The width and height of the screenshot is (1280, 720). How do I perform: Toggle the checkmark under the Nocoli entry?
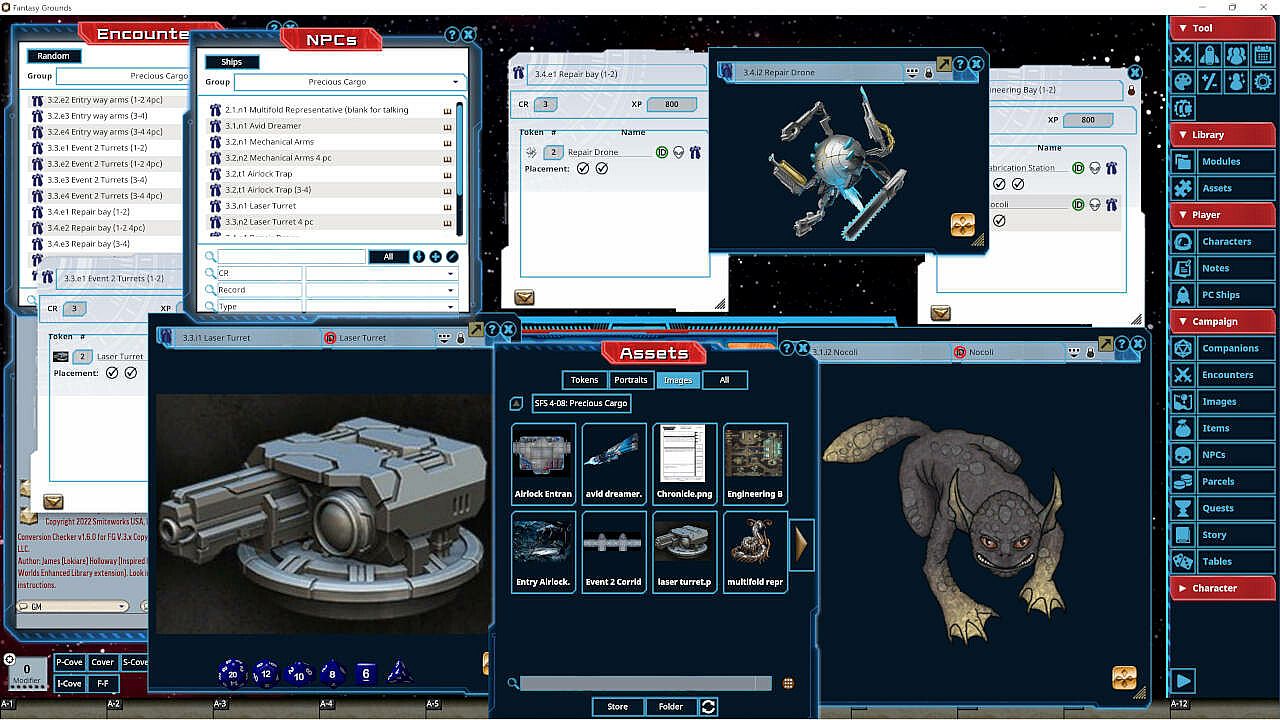coord(999,221)
